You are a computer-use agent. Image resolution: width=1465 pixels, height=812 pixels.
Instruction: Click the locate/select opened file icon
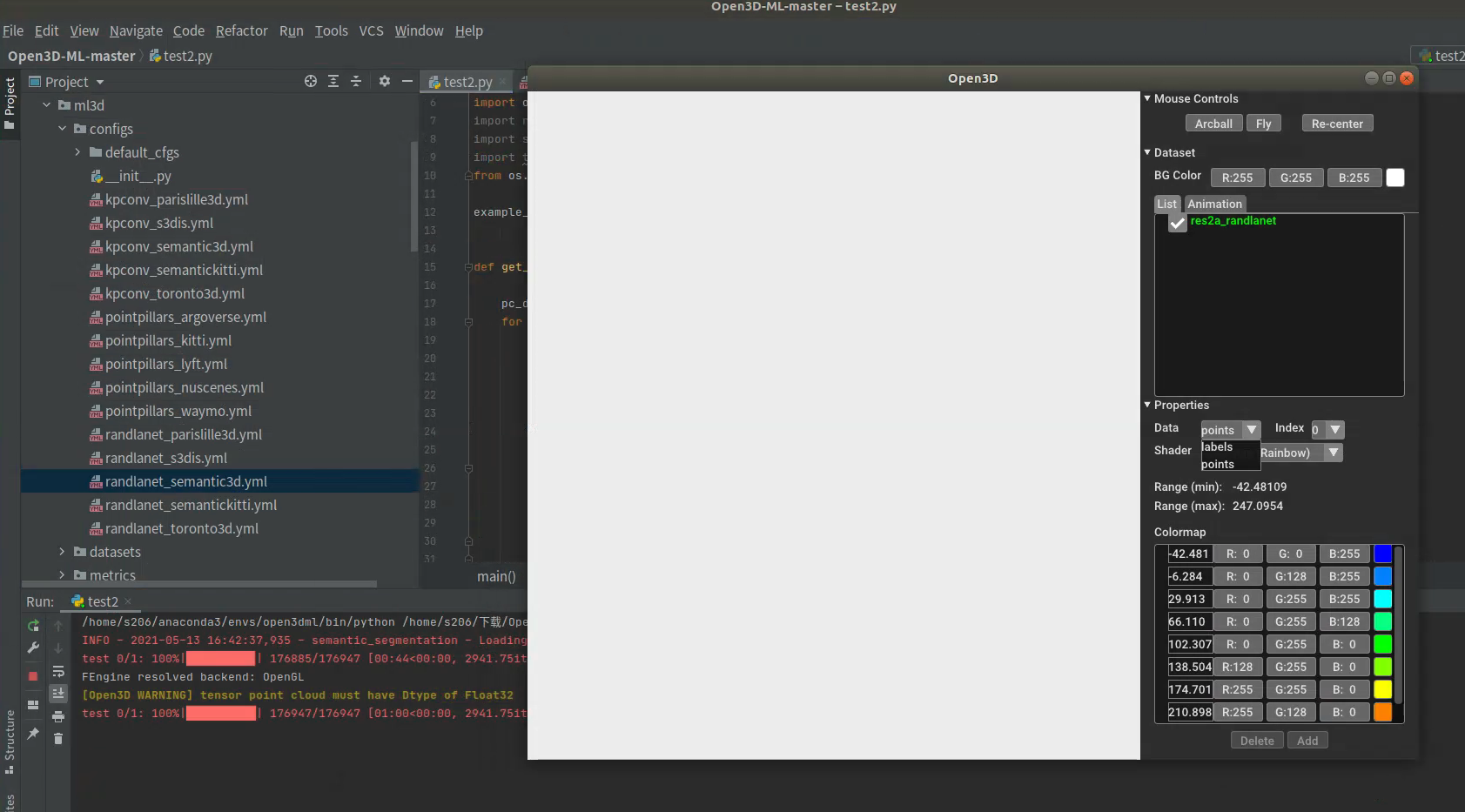311,81
